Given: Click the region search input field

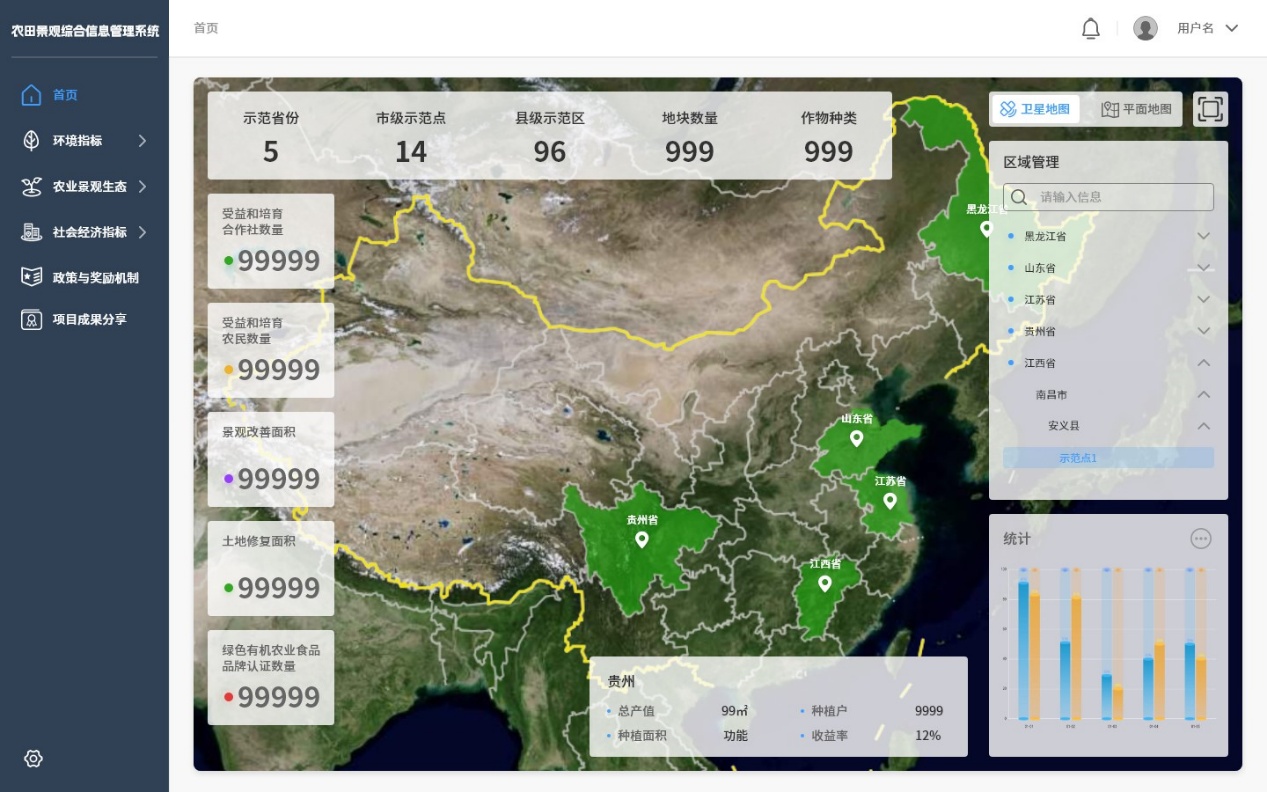Looking at the screenshot, I should (x=1120, y=197).
